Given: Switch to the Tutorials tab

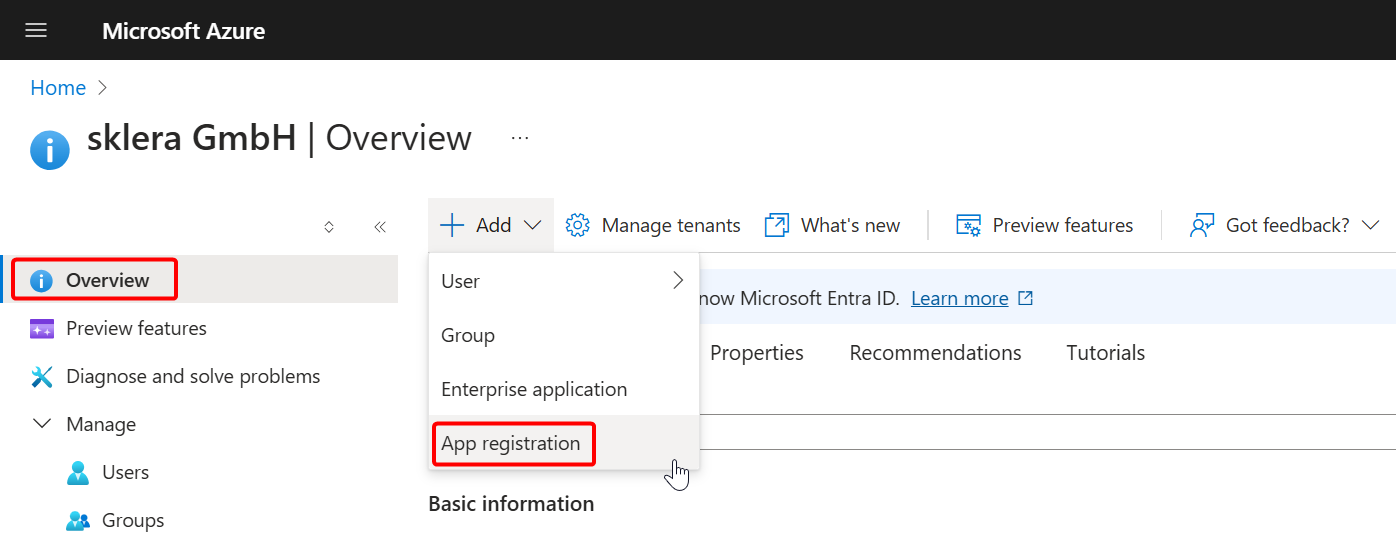Looking at the screenshot, I should pyautogui.click(x=1106, y=353).
